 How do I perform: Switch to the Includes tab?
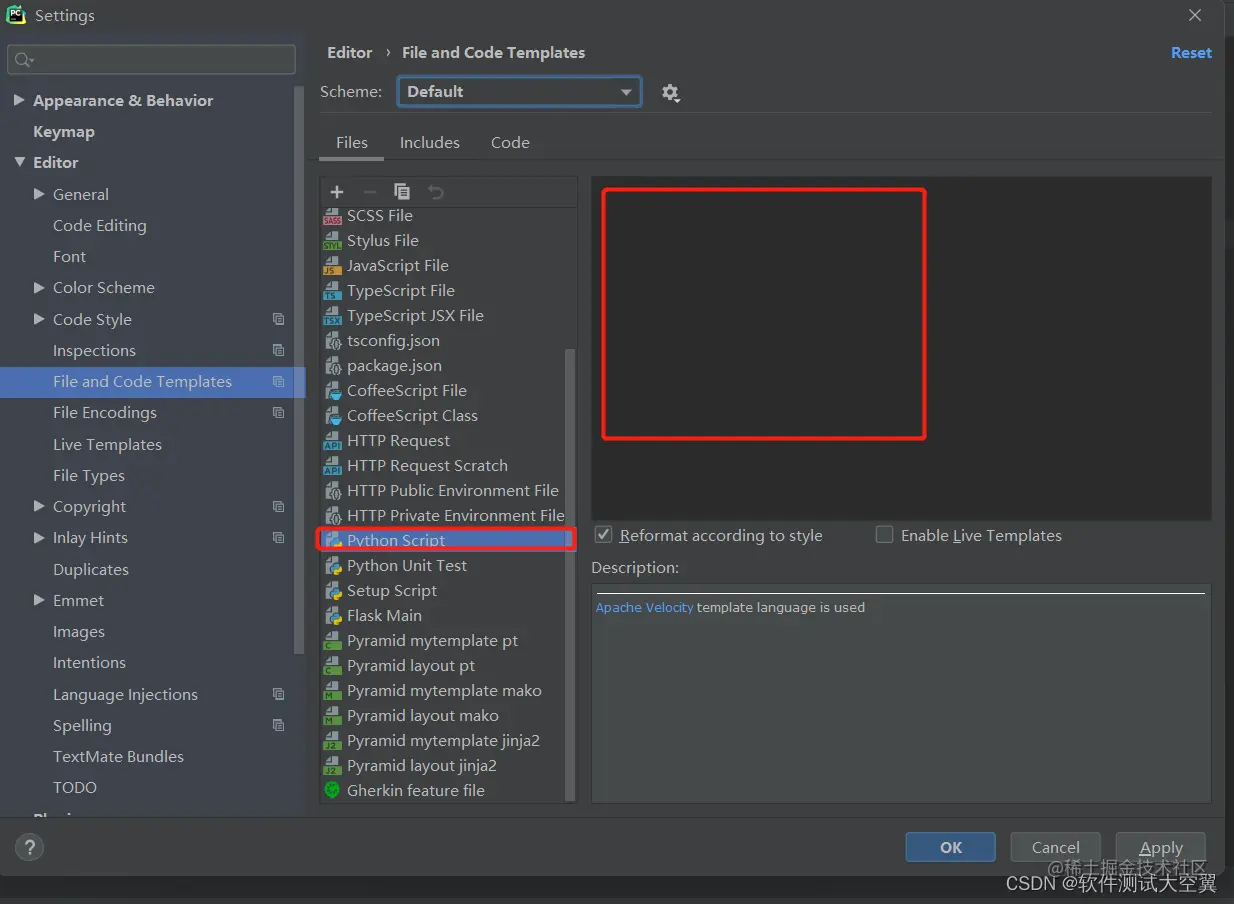tap(430, 143)
